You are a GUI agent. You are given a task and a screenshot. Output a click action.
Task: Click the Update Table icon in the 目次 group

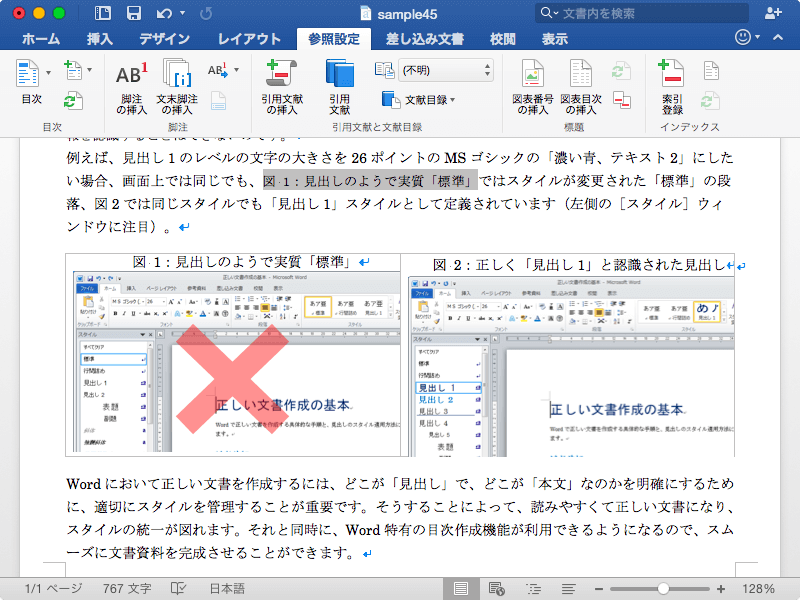(x=73, y=101)
